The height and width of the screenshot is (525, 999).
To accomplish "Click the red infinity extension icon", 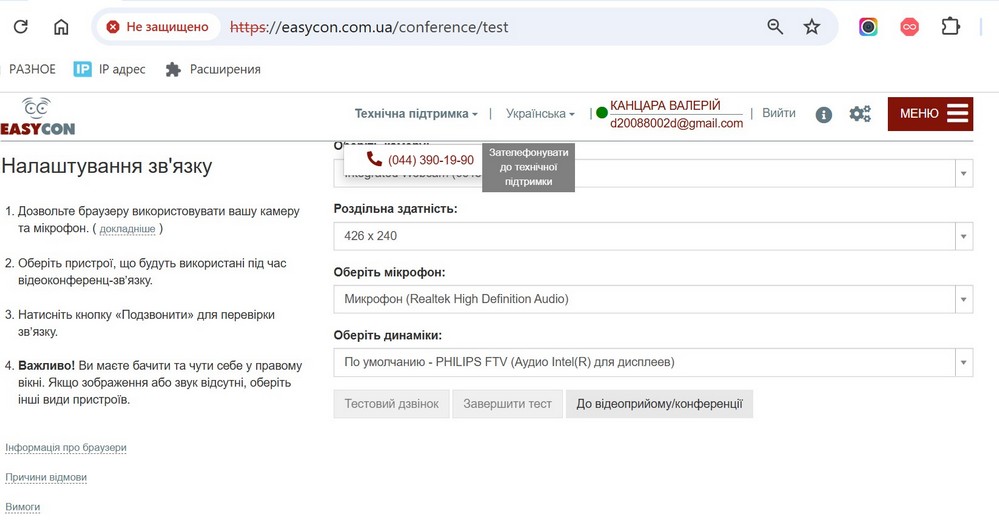I will [909, 27].
